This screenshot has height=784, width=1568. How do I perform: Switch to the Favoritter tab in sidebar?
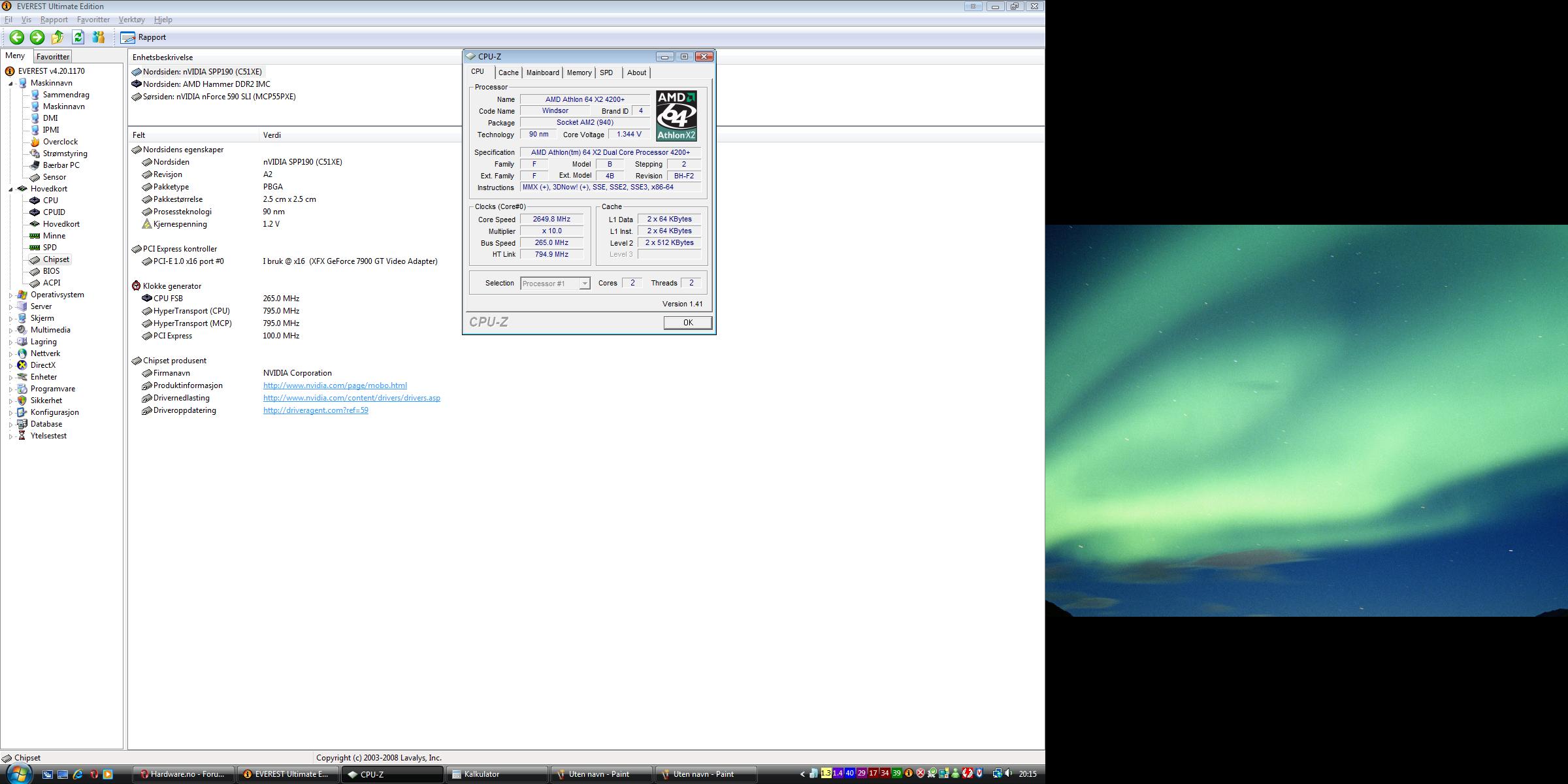53,57
